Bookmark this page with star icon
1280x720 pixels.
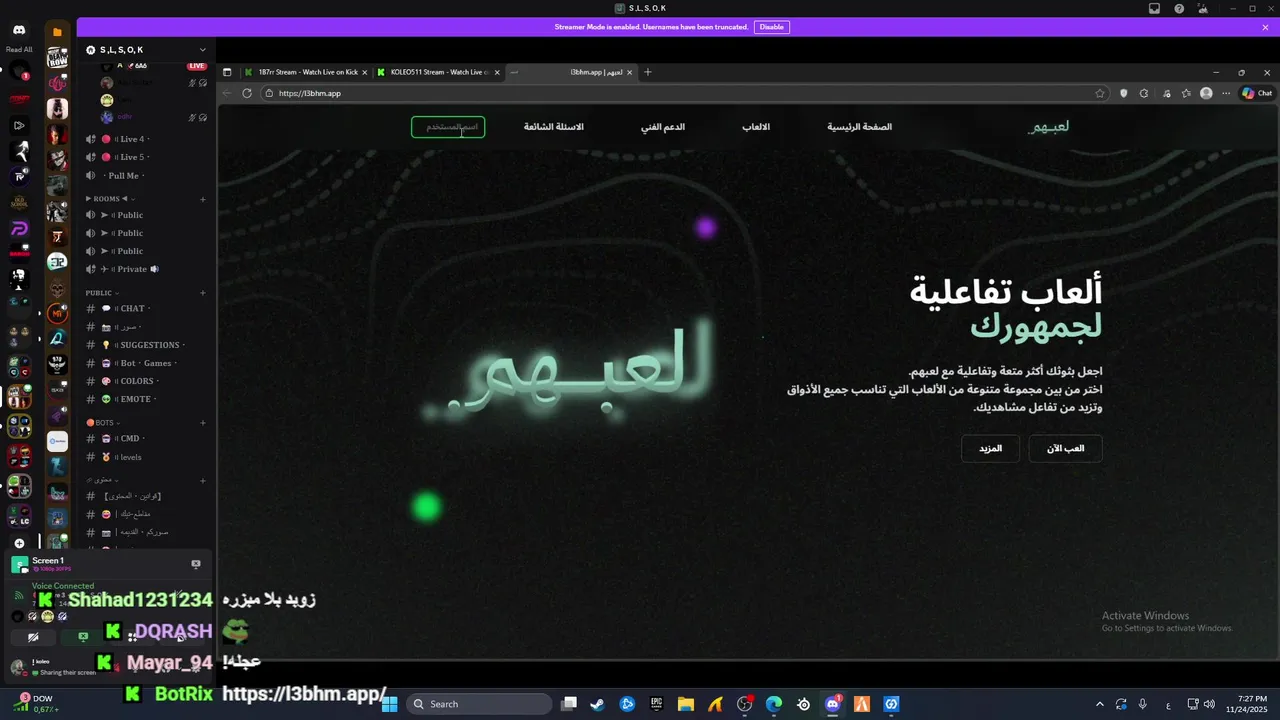pyautogui.click(x=1100, y=93)
